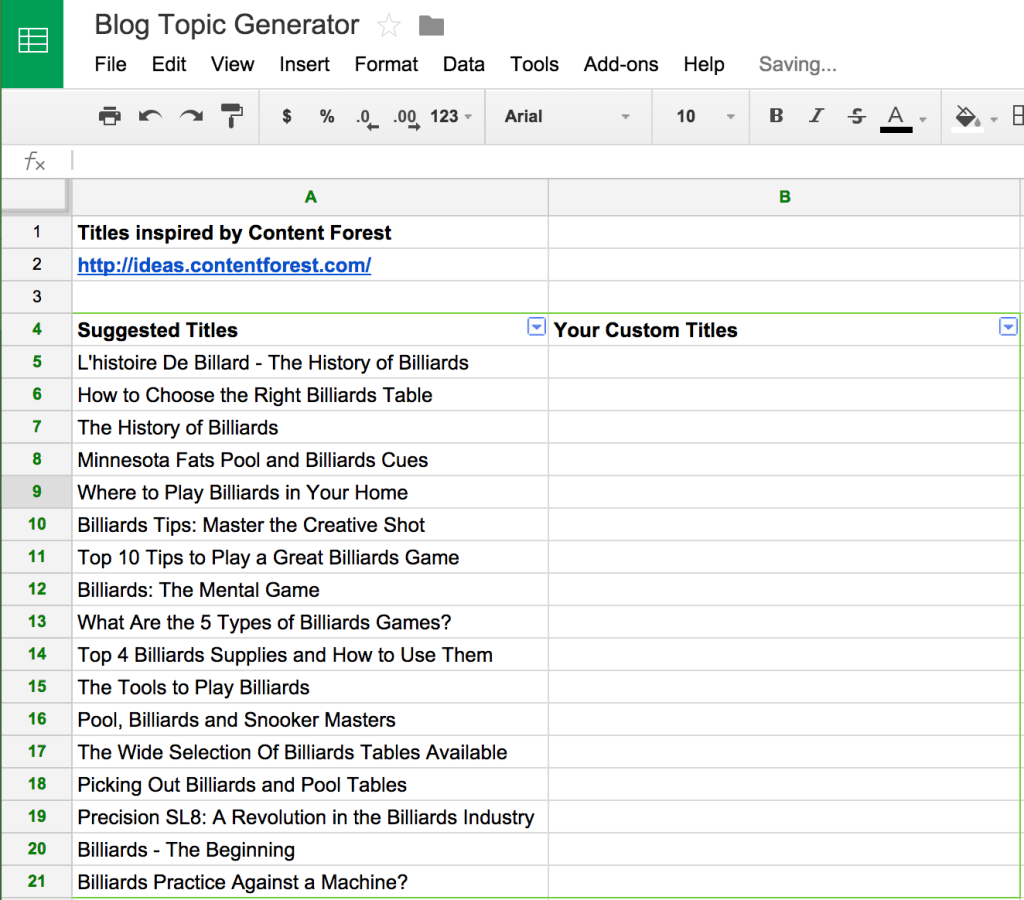Increase decimal places

coord(406,118)
